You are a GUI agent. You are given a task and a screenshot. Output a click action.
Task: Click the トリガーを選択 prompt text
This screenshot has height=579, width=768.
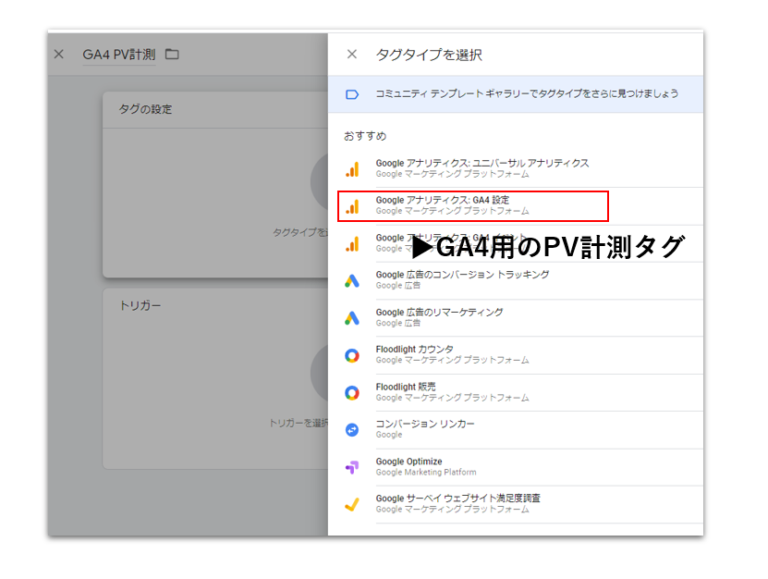coord(299,423)
